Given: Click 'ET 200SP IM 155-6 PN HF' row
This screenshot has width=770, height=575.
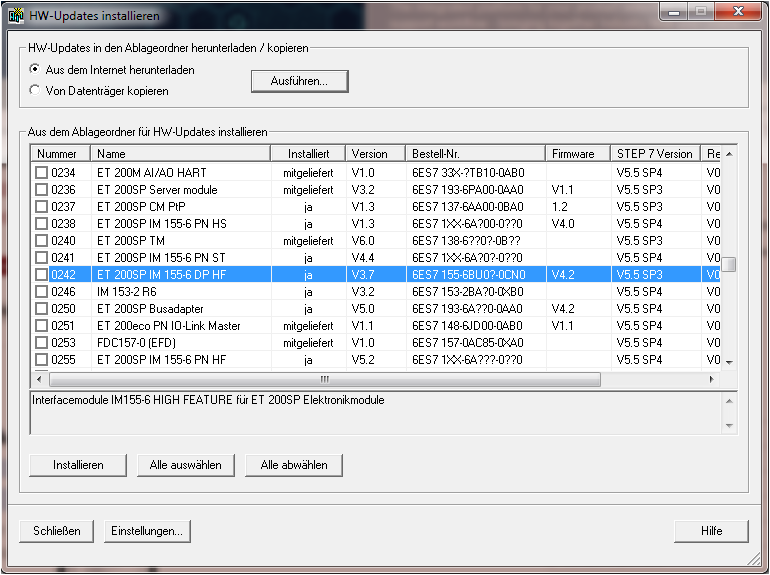Looking at the screenshot, I should [x=162, y=360].
